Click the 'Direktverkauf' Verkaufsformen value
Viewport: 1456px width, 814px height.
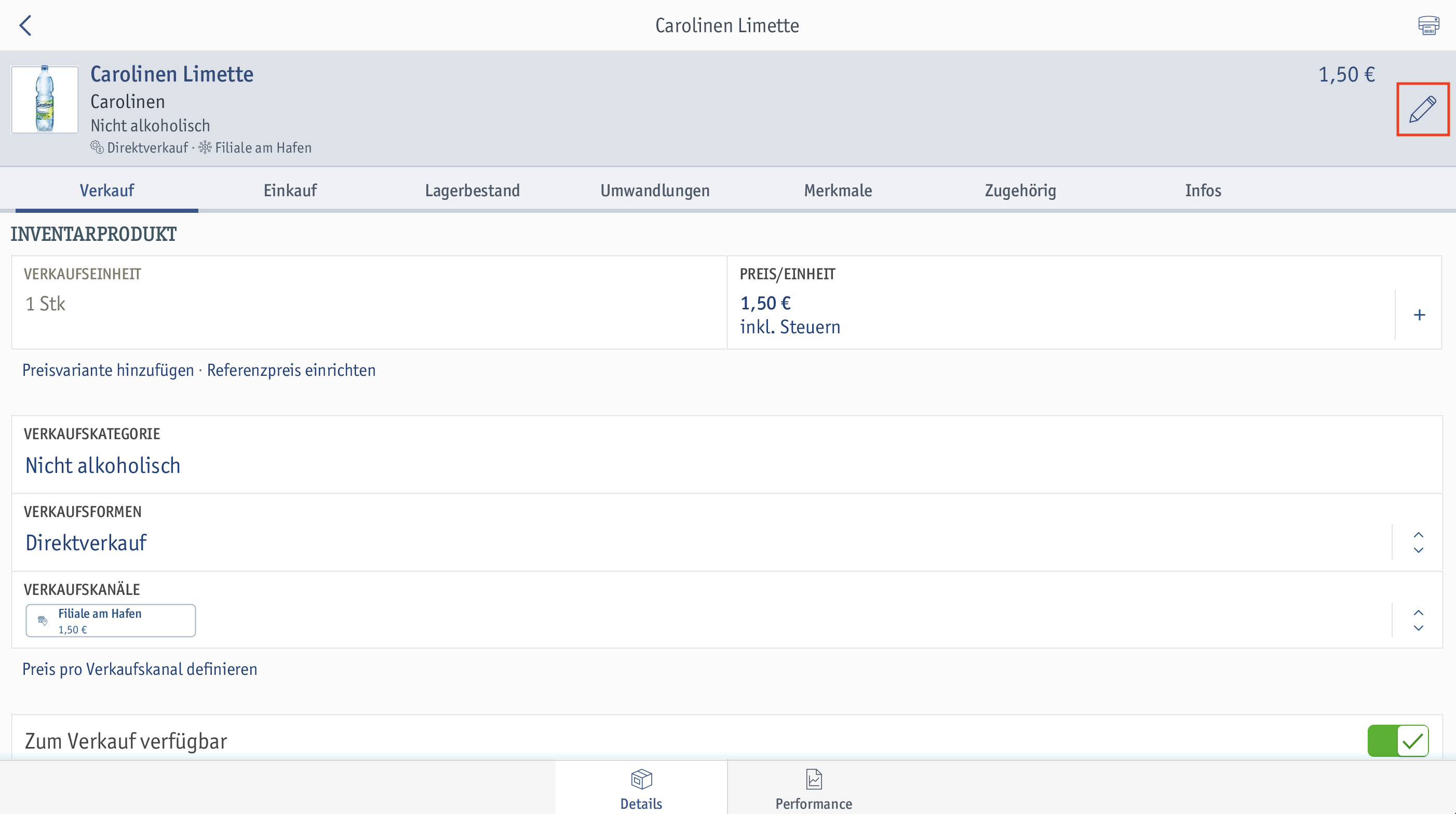tap(86, 542)
